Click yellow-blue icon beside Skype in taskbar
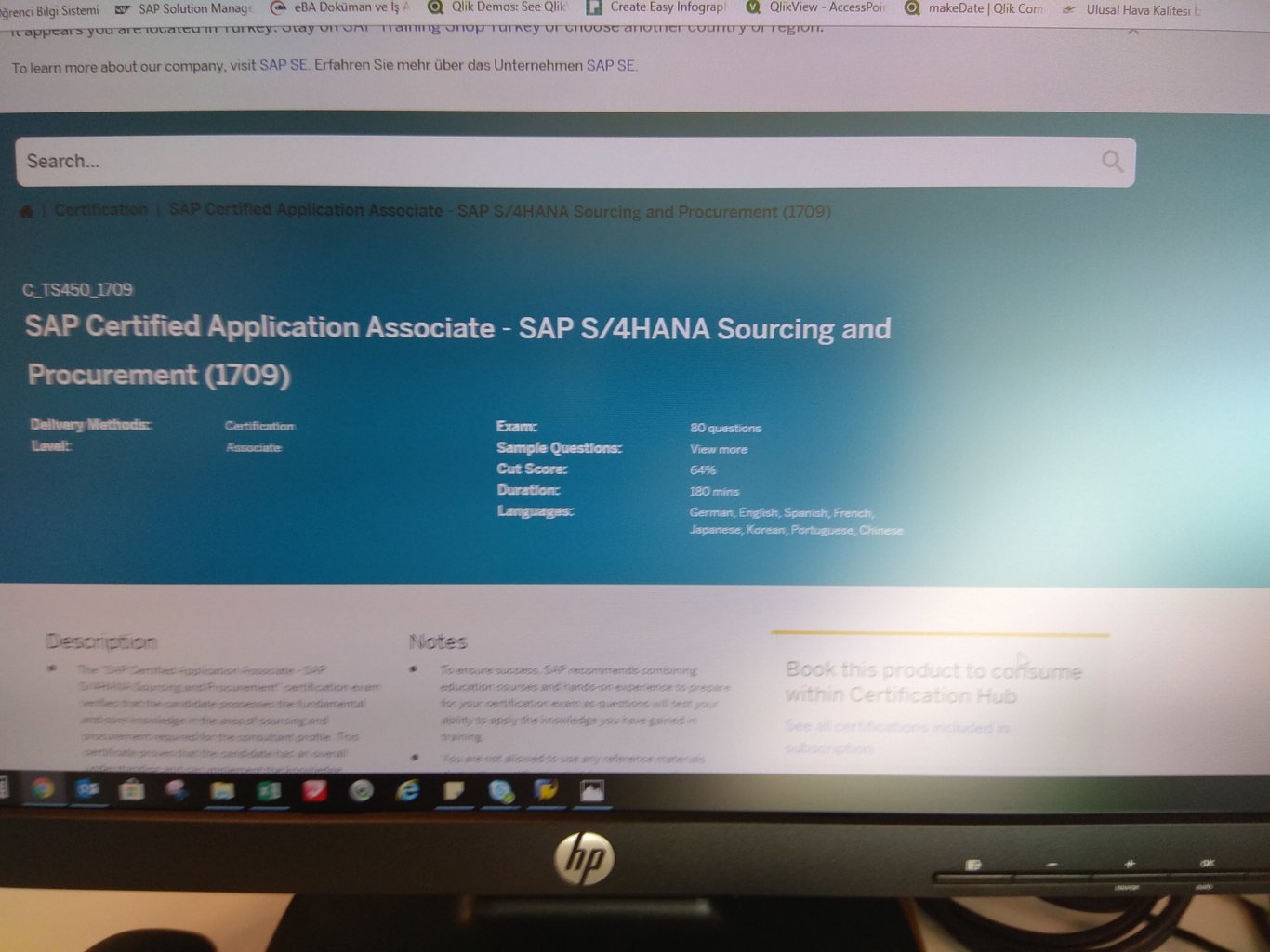The image size is (1270, 952). coord(546,791)
